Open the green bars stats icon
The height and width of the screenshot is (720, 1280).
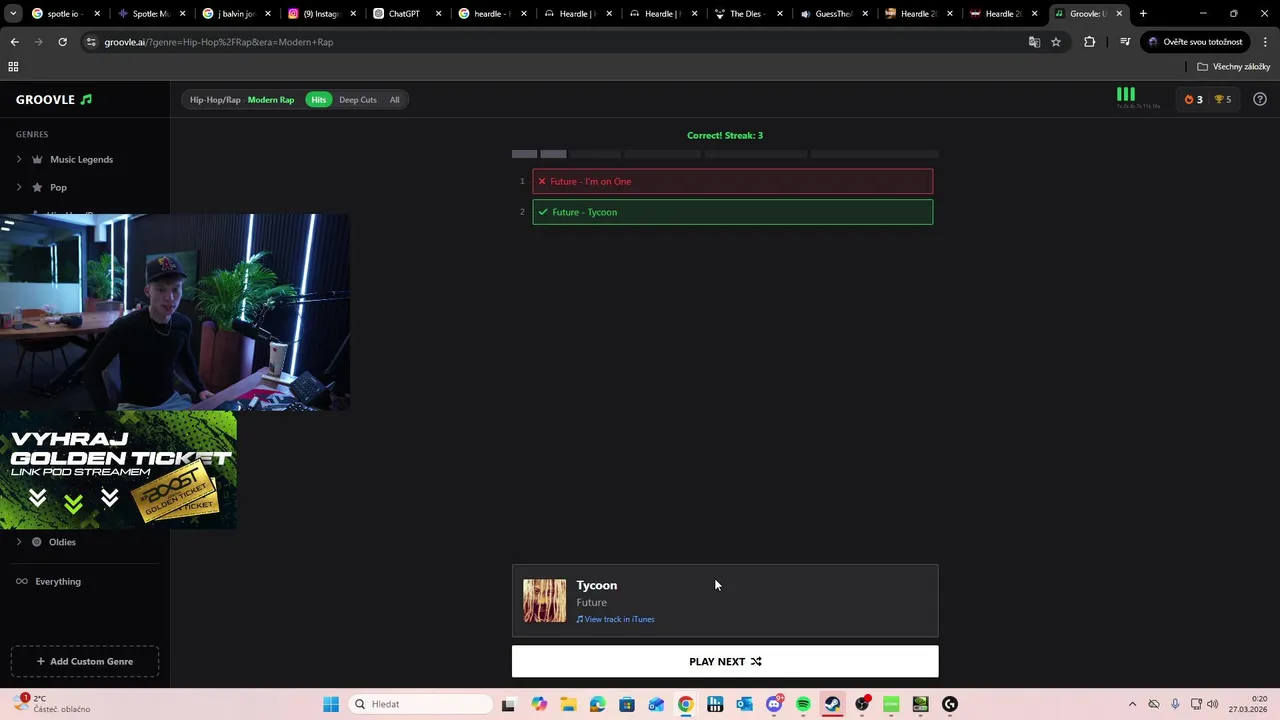pyautogui.click(x=1126, y=95)
